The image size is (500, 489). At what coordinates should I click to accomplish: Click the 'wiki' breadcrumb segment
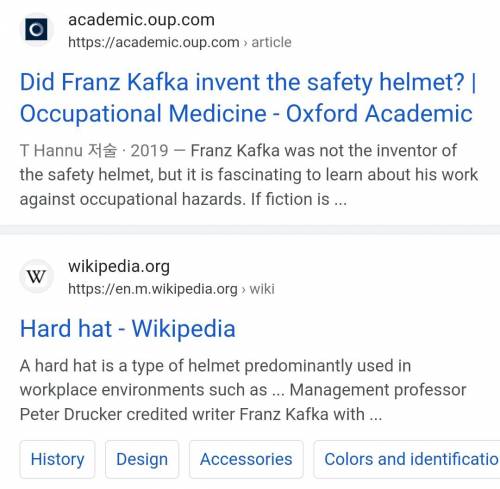click(262, 289)
